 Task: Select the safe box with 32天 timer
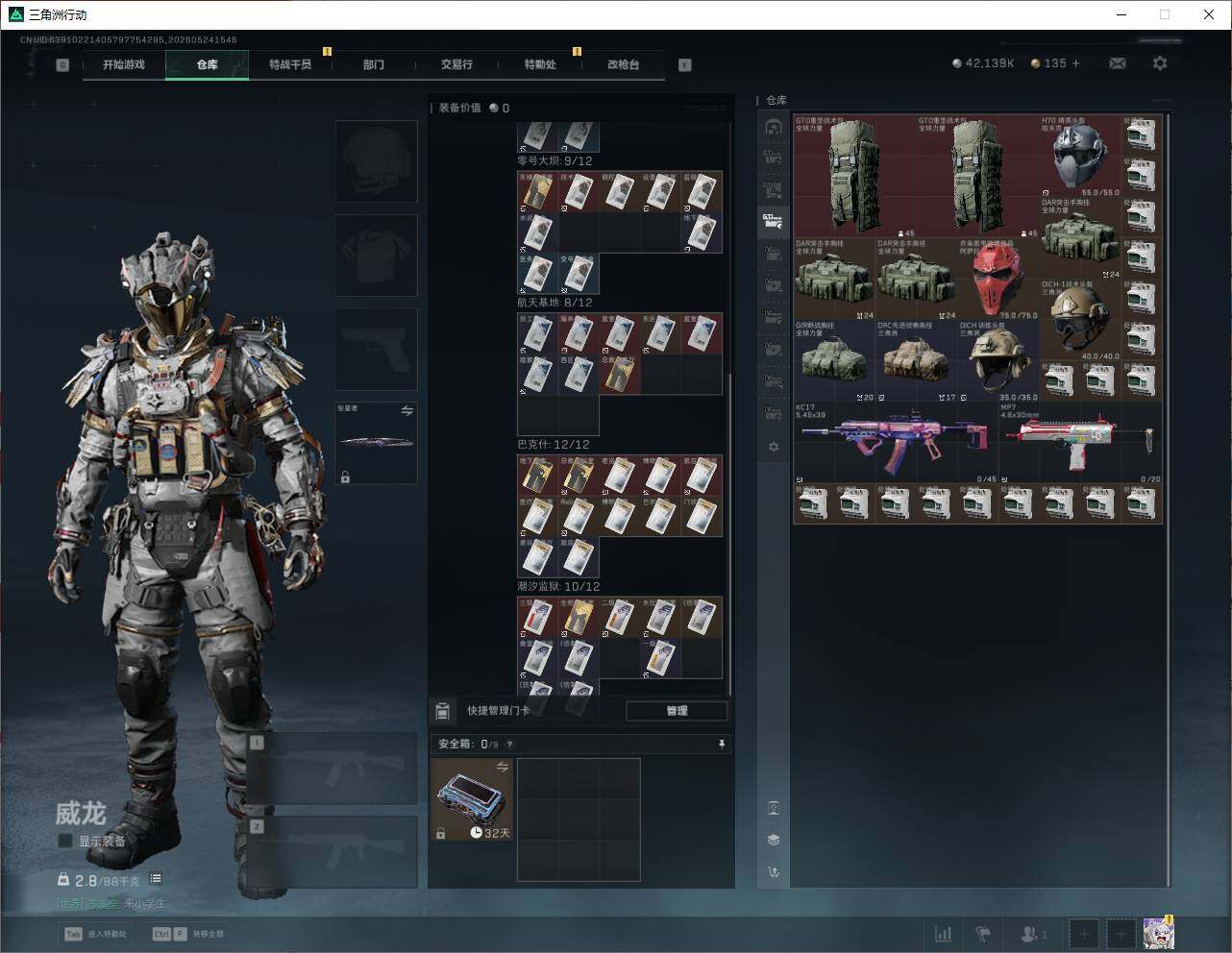(472, 799)
